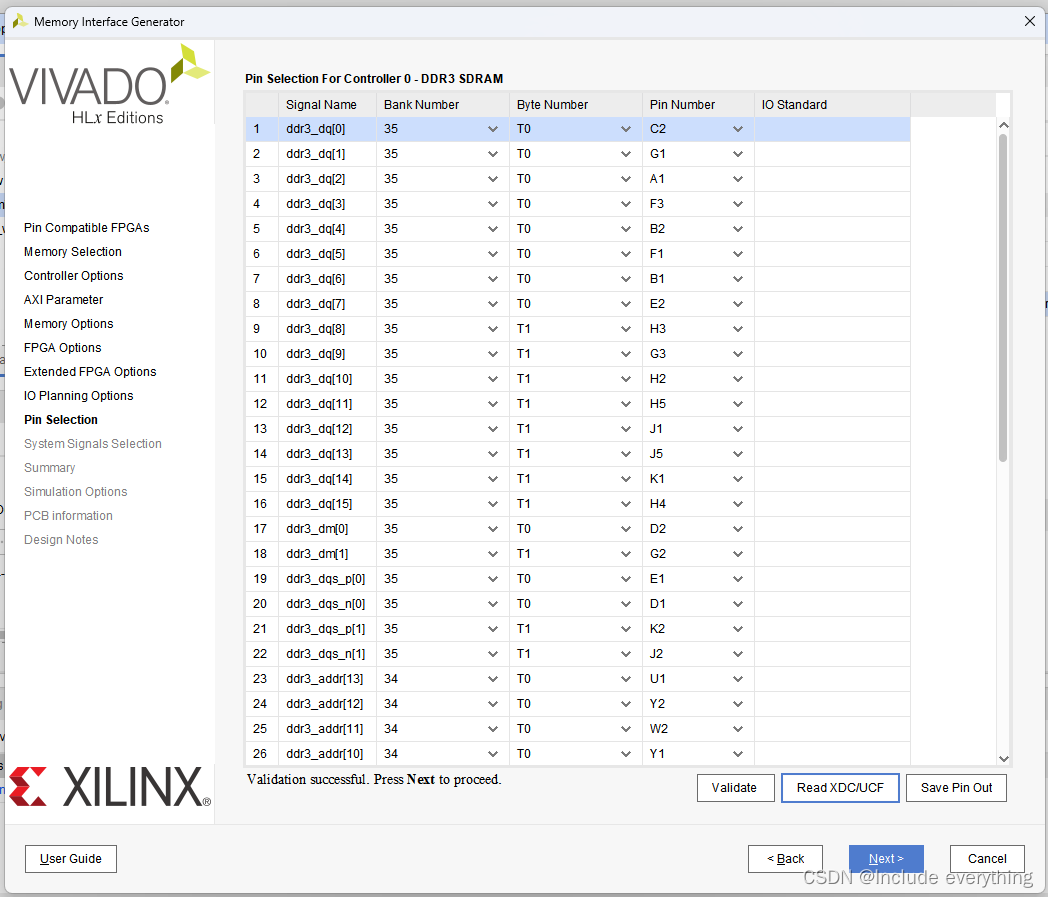Image resolution: width=1048 pixels, height=897 pixels.
Task: Click Byte Number column header
Action: (x=575, y=105)
